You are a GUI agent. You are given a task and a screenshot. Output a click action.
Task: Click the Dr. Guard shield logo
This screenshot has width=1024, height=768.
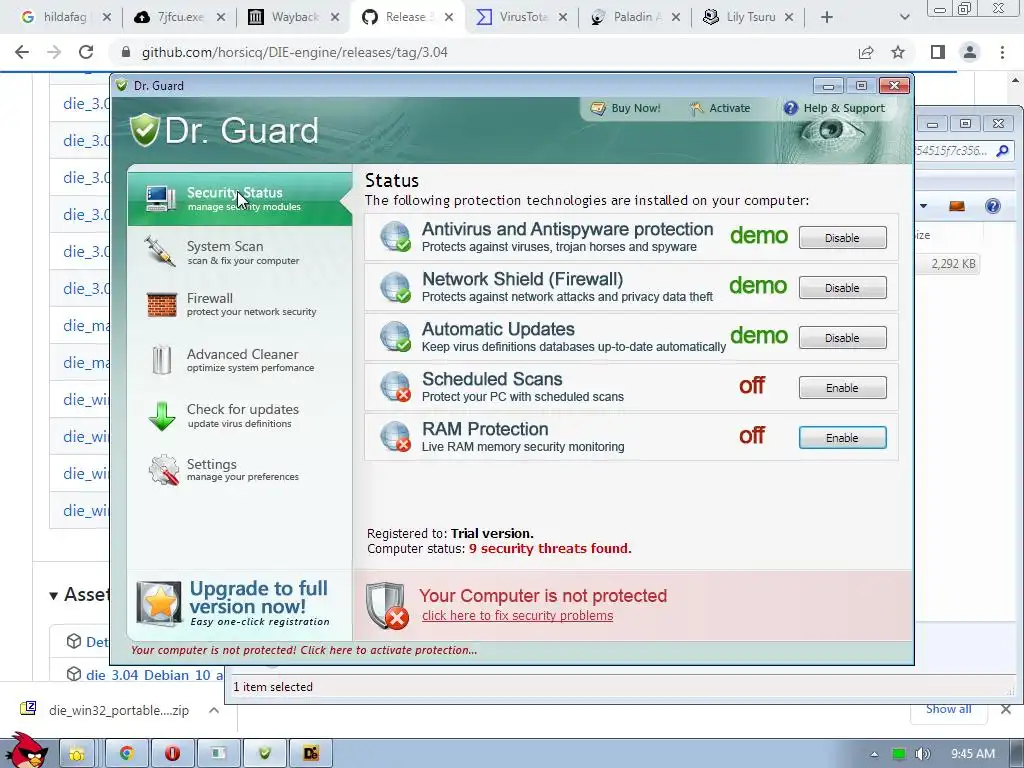tap(144, 129)
